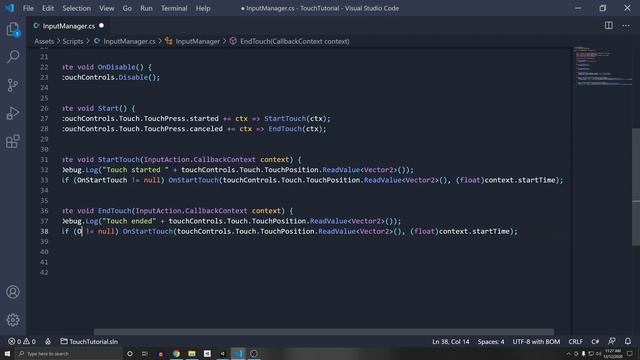Image resolution: width=640 pixels, height=360 pixels.
Task: Open the Source Control view
Action: [x=13, y=85]
